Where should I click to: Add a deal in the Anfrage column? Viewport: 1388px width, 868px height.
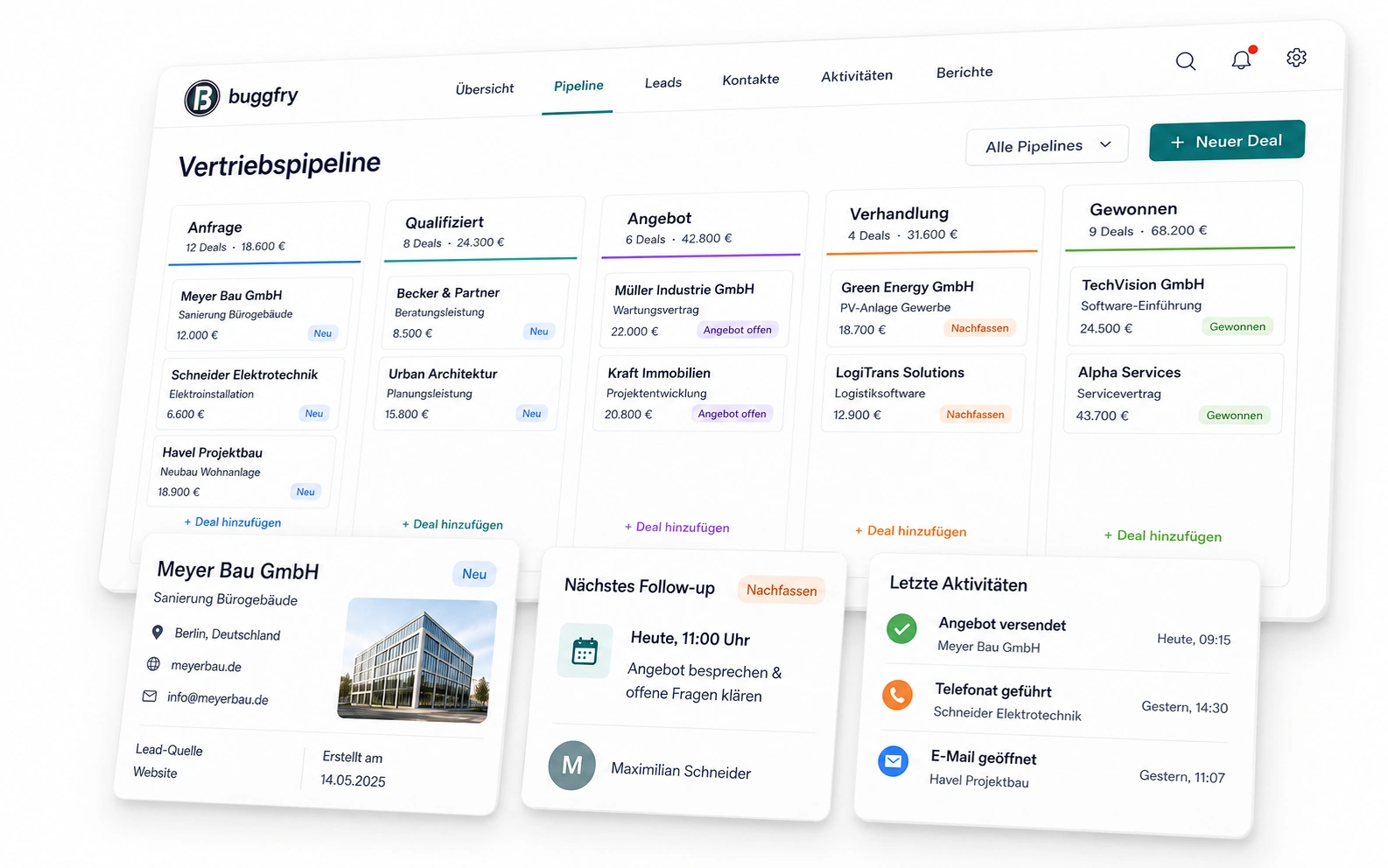[233, 522]
